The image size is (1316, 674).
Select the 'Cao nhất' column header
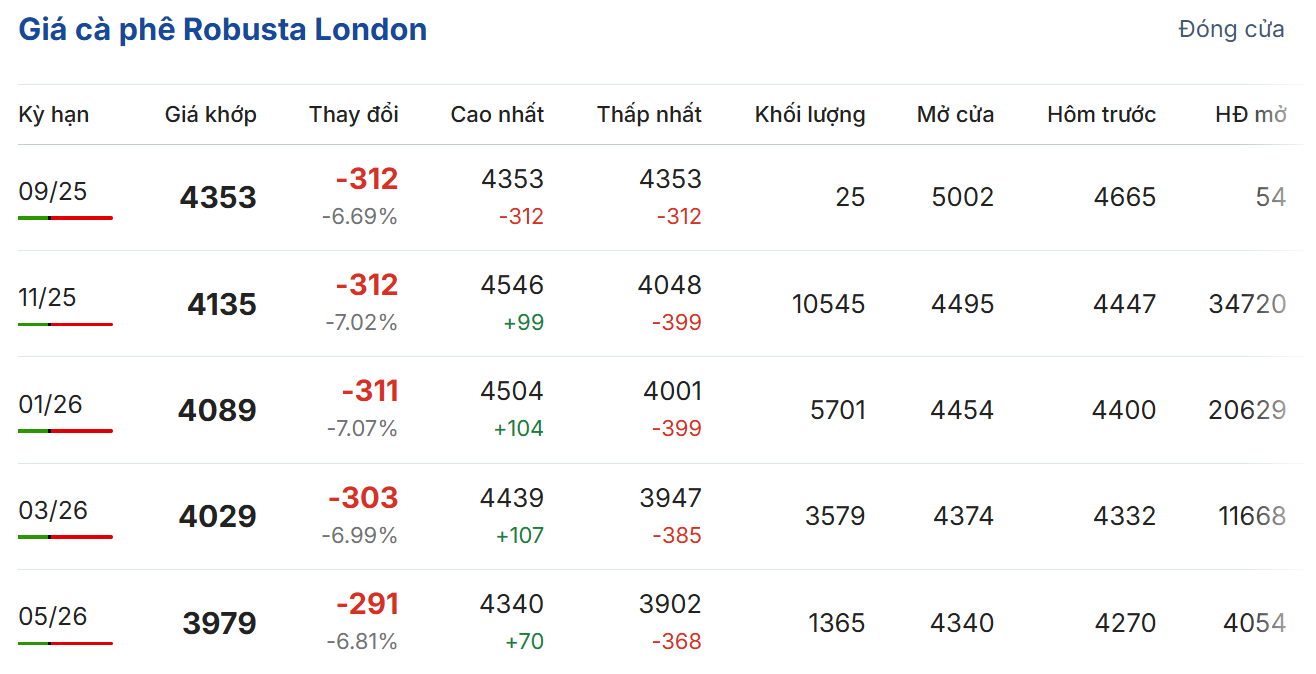pyautogui.click(x=497, y=115)
